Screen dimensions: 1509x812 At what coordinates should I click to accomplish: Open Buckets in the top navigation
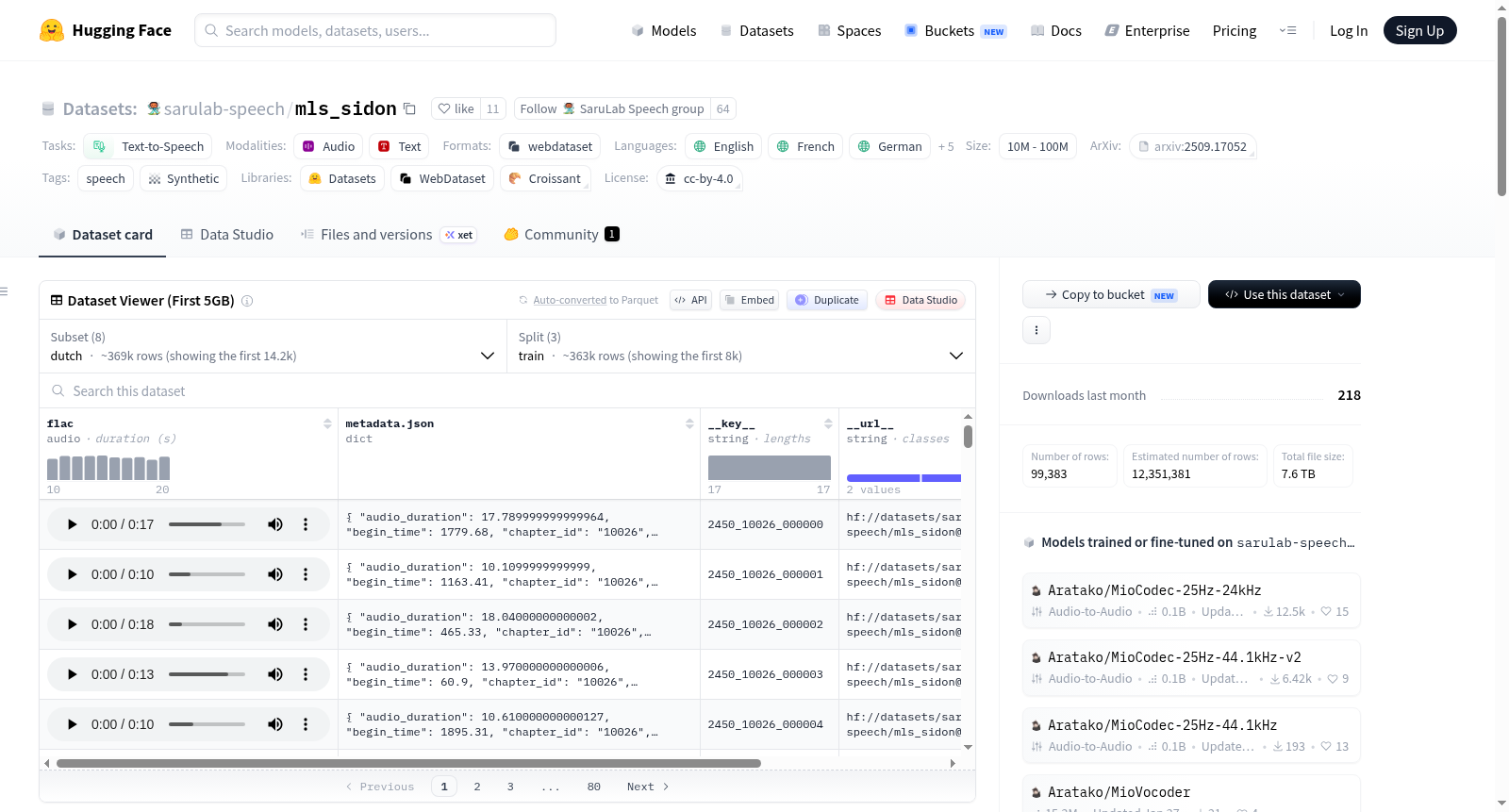955,30
